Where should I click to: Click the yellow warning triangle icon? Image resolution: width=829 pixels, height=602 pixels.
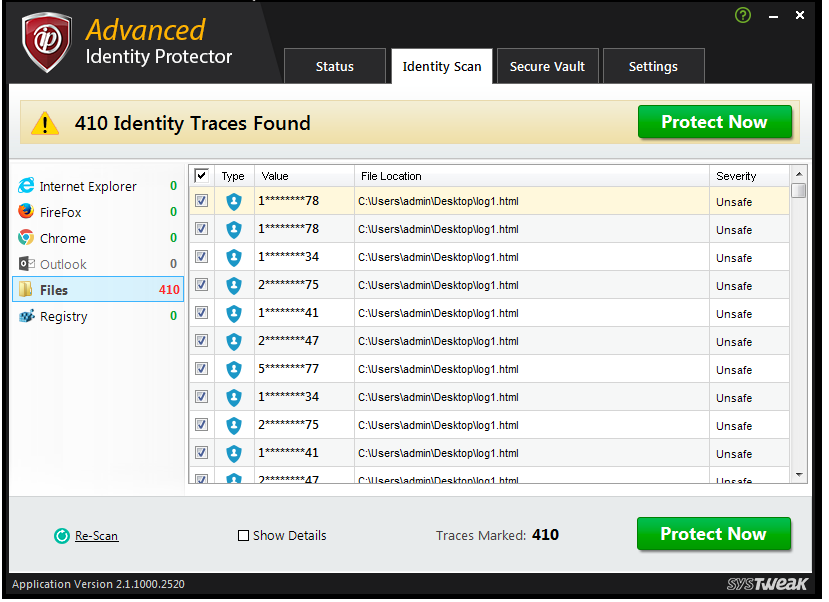(45, 124)
